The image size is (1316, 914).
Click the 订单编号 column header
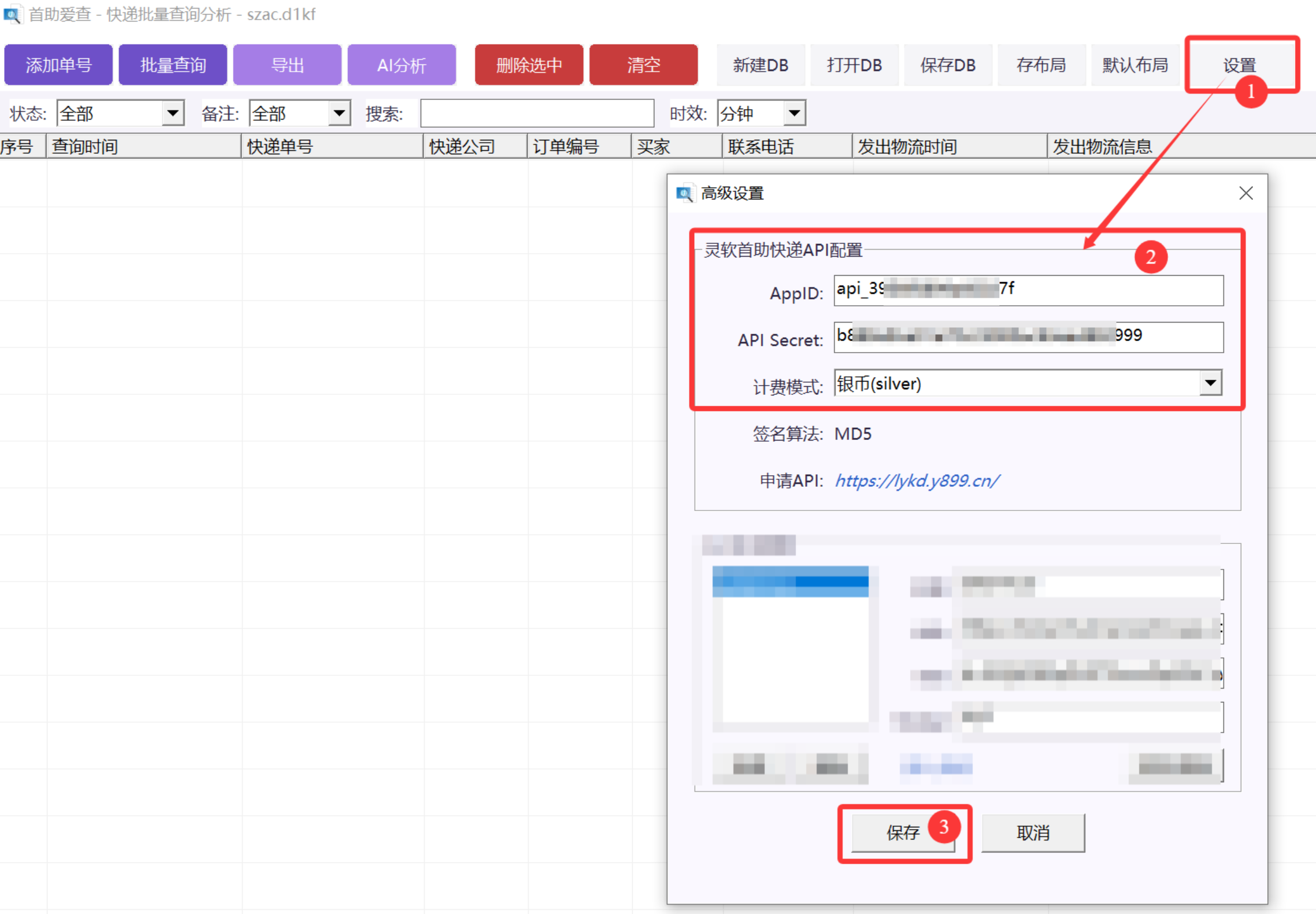[580, 146]
